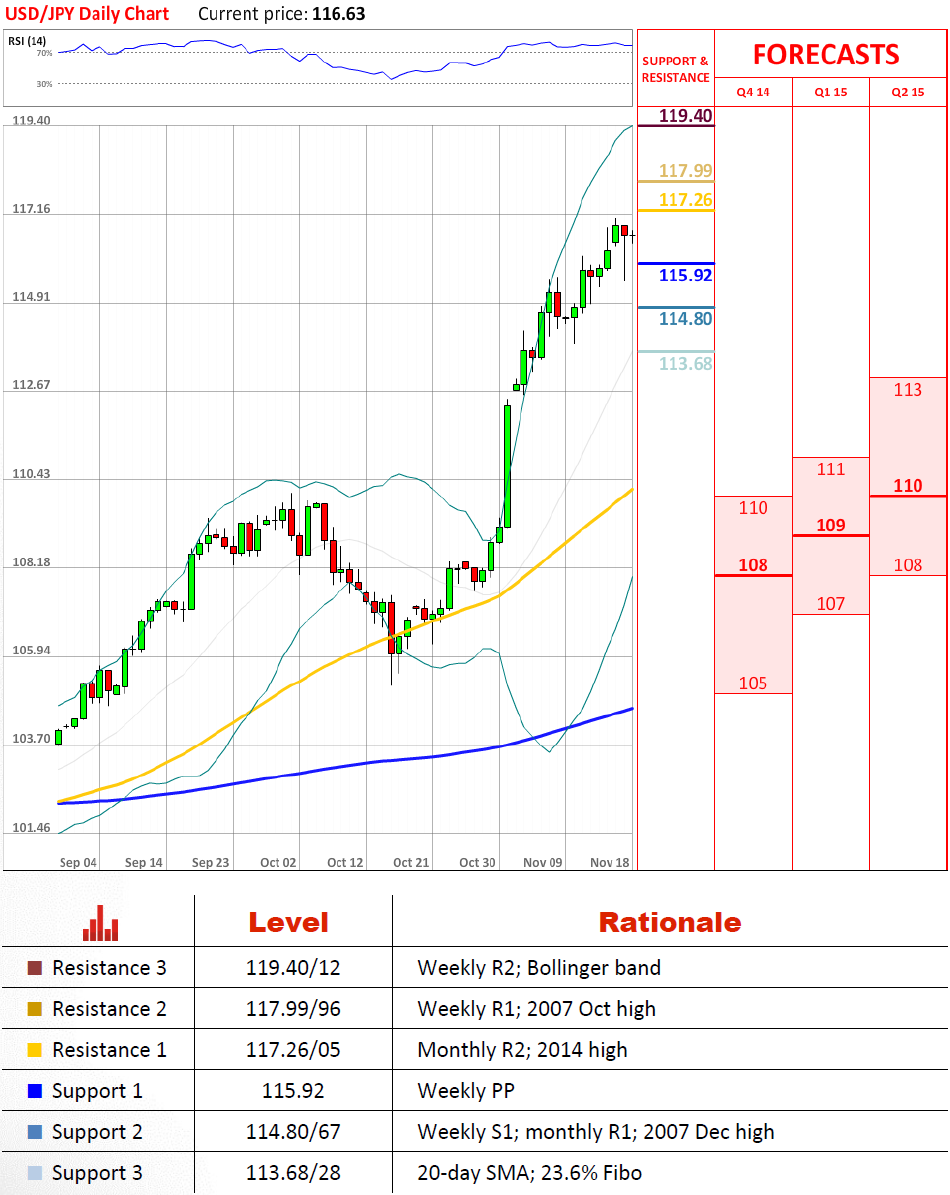Click the 115.92 support level label
Screen dimensions: 950x1195
coord(686,275)
